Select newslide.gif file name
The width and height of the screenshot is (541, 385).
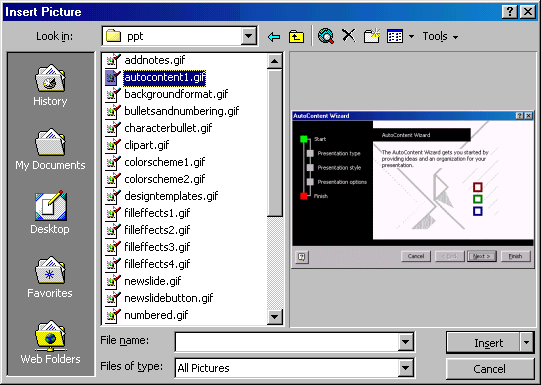pyautogui.click(x=153, y=281)
